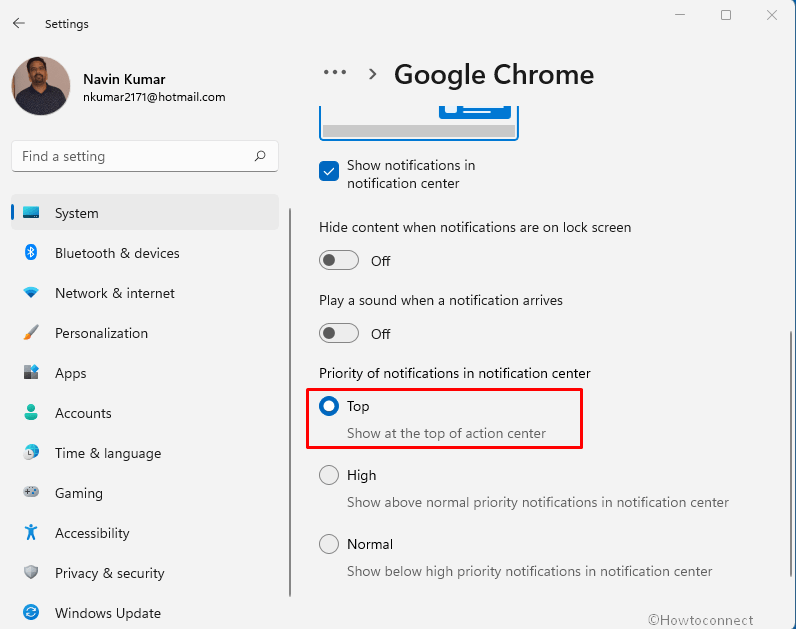Go to Privacy & security label
Screen dimensions: 796x629
110,573
